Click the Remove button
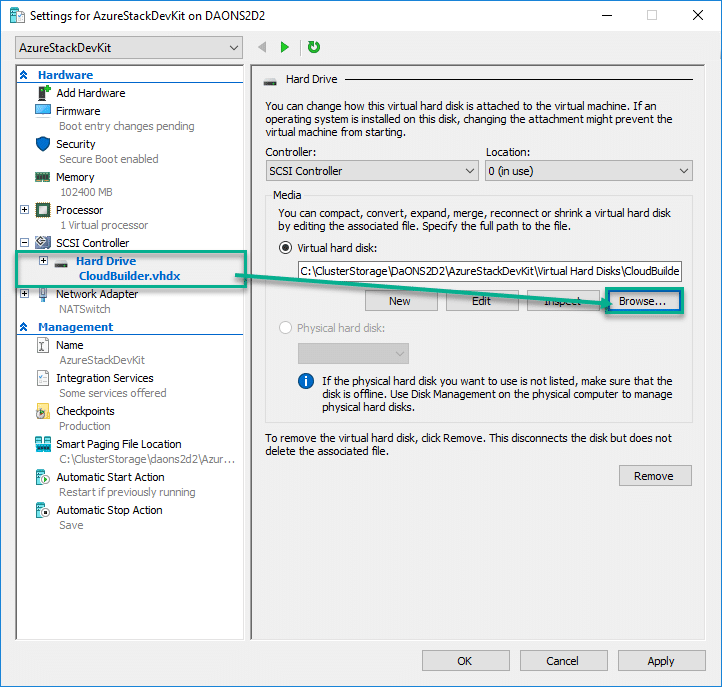Image resolution: width=722 pixels, height=687 pixels. coord(655,476)
